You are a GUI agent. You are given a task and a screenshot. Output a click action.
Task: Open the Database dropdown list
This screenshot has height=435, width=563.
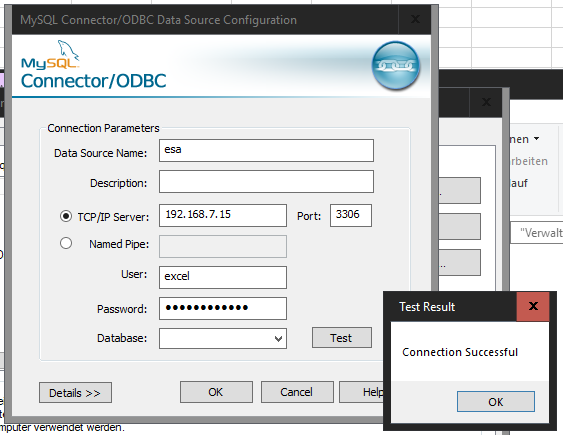point(278,338)
